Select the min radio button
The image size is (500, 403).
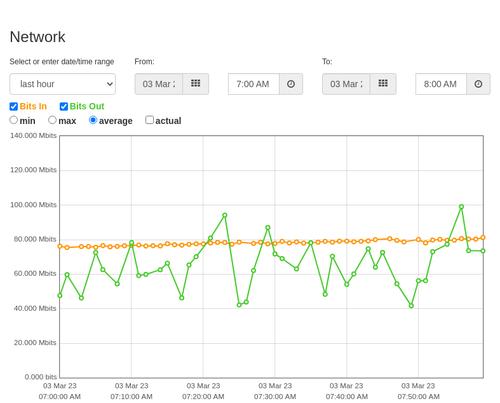click(14, 120)
